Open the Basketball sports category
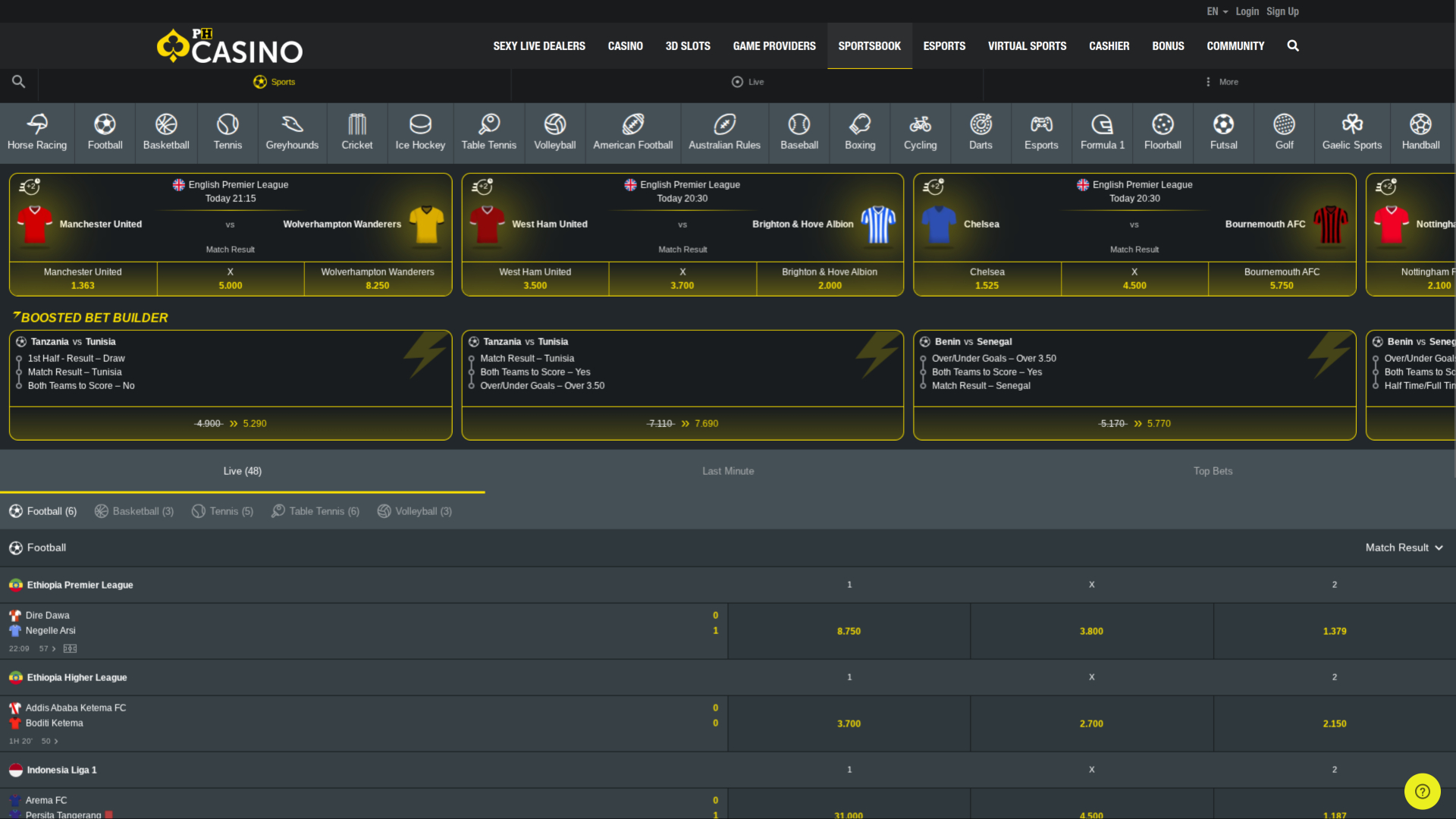The height and width of the screenshot is (819, 1456). point(166,133)
